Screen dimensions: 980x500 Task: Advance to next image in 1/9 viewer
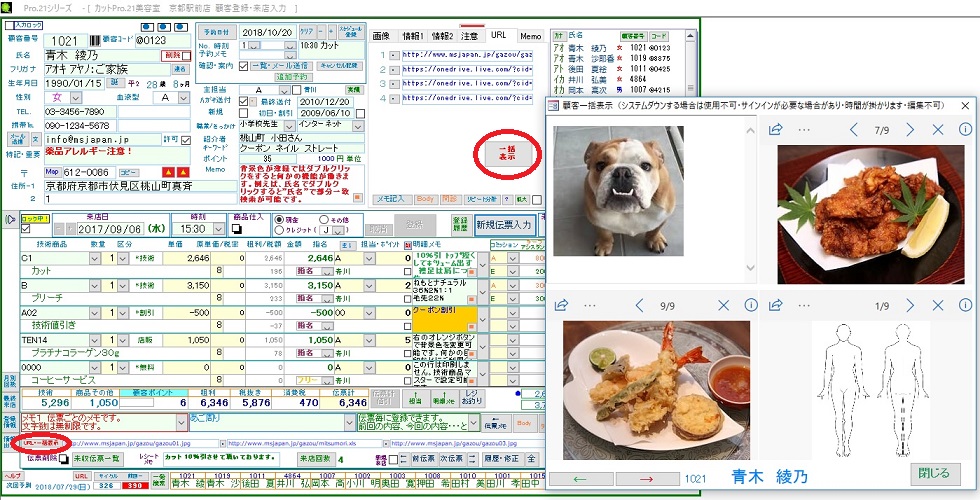[910, 305]
